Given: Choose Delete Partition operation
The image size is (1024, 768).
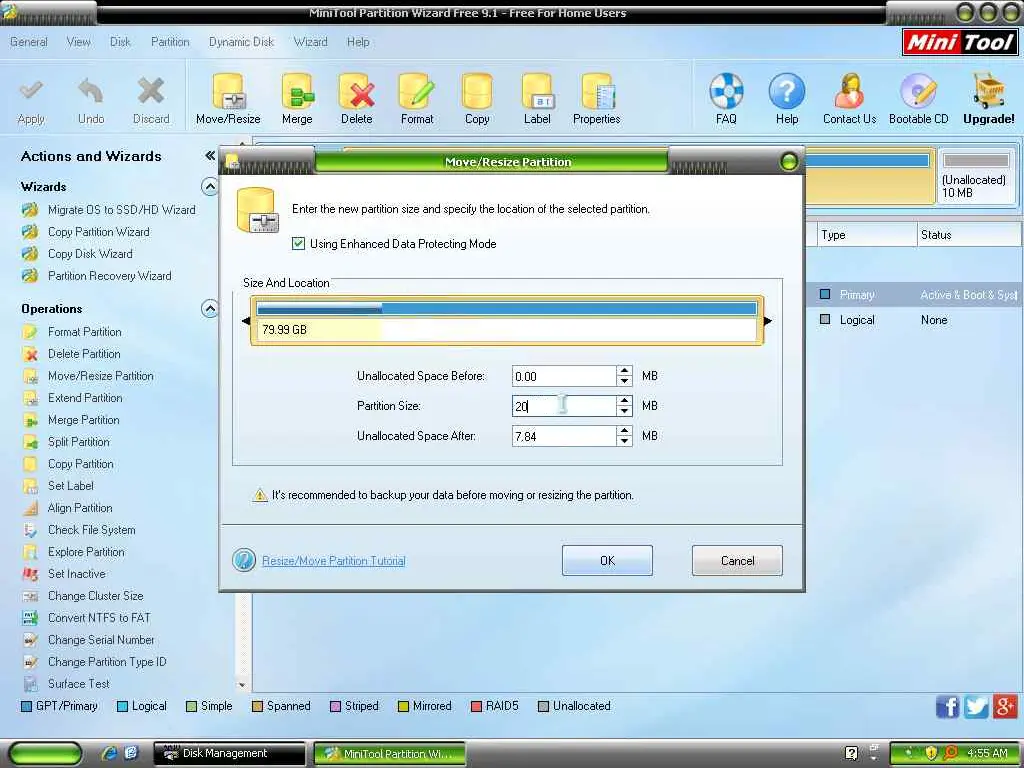Looking at the screenshot, I should click(x=84, y=354).
